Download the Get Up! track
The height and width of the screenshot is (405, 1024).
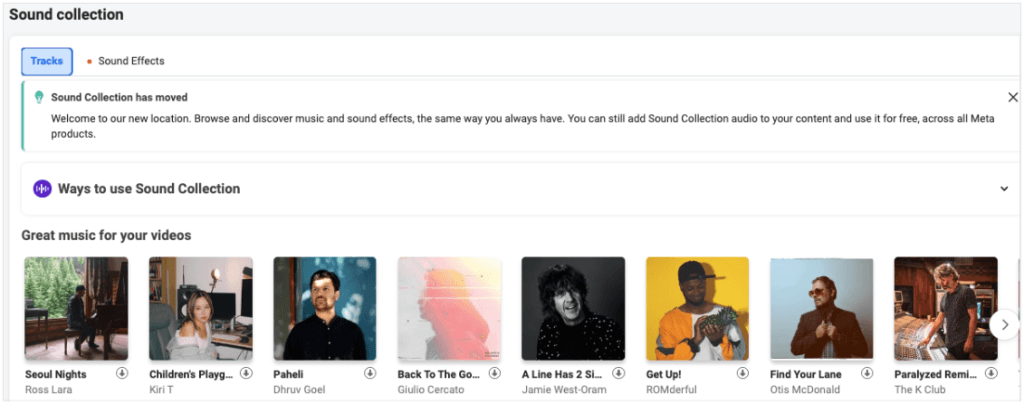pos(742,373)
